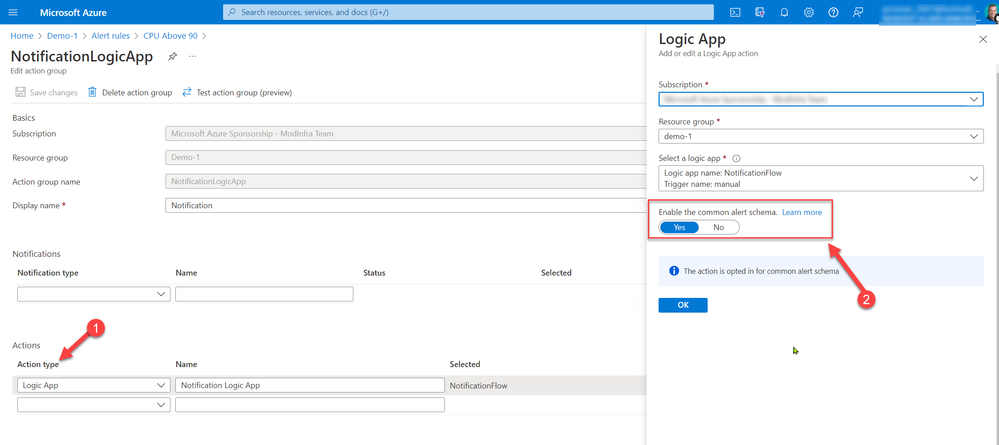The width and height of the screenshot is (999, 445).
Task: Open the Action type dropdown set to Logic App
Action: (x=94, y=385)
